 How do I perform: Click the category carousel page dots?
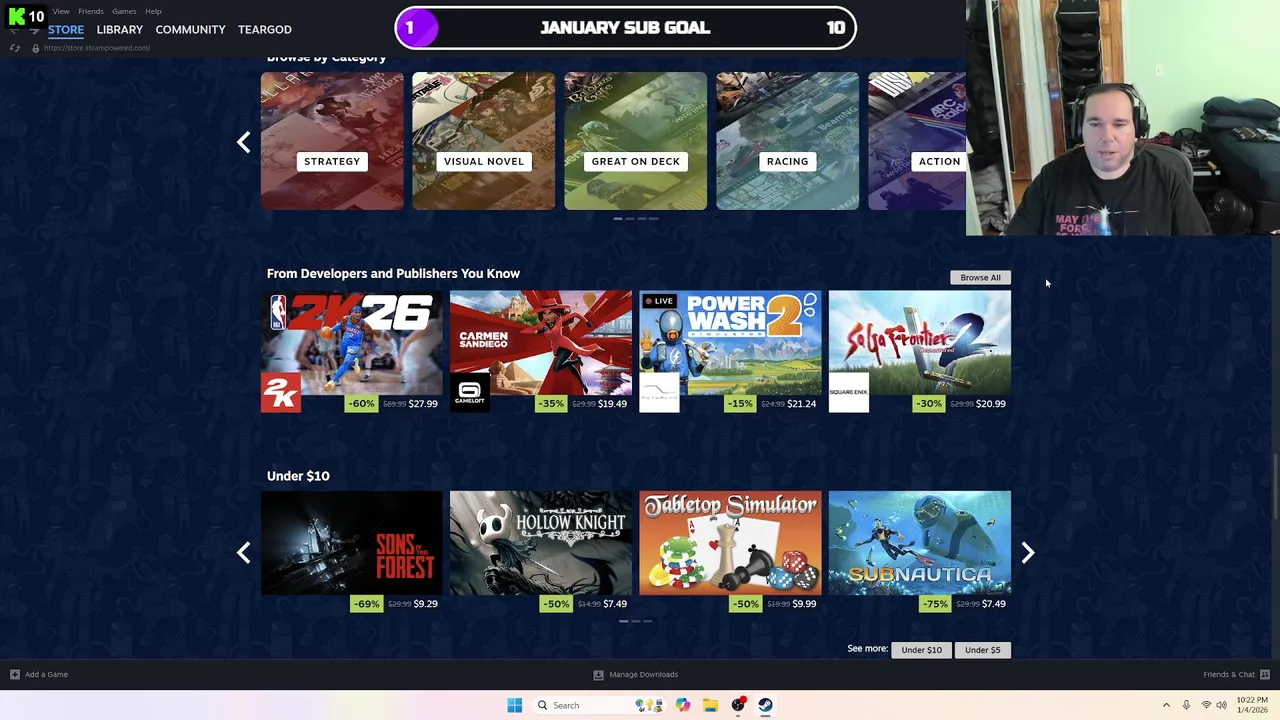click(635, 218)
